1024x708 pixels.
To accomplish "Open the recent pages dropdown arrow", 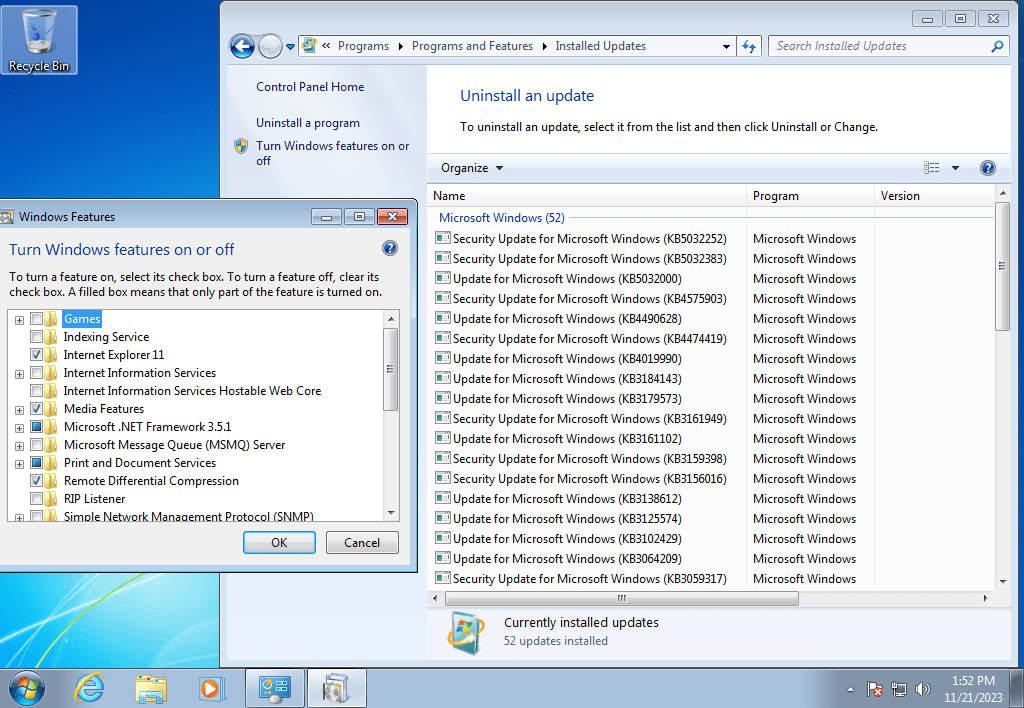I will [x=291, y=47].
